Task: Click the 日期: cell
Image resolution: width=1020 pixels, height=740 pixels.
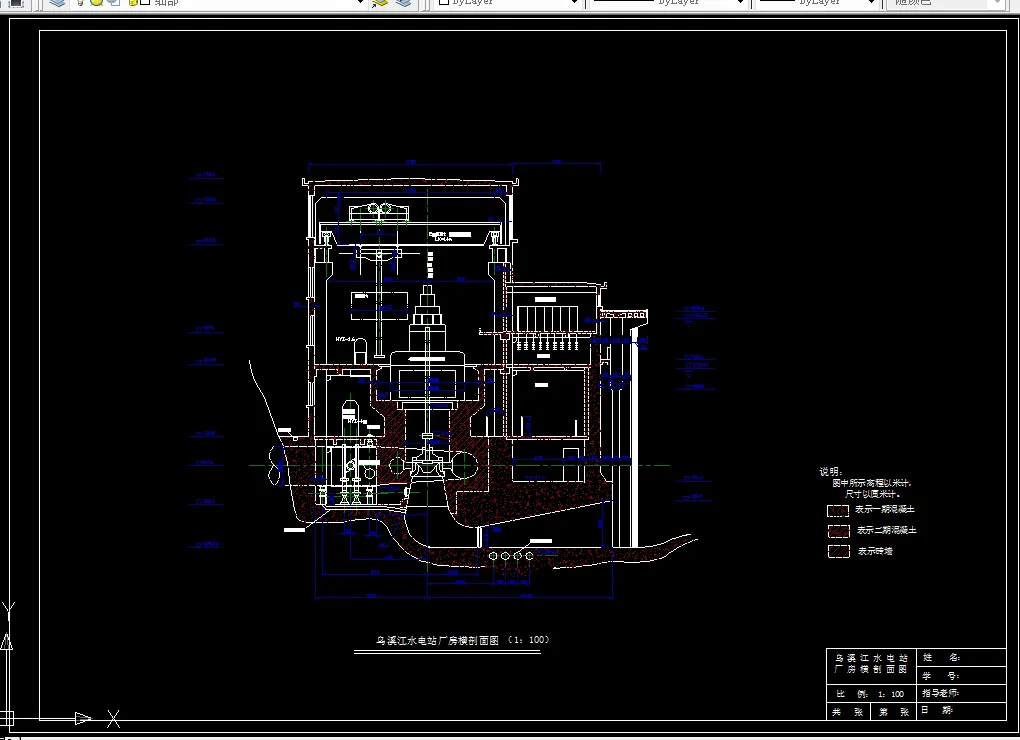Action: tap(961, 711)
